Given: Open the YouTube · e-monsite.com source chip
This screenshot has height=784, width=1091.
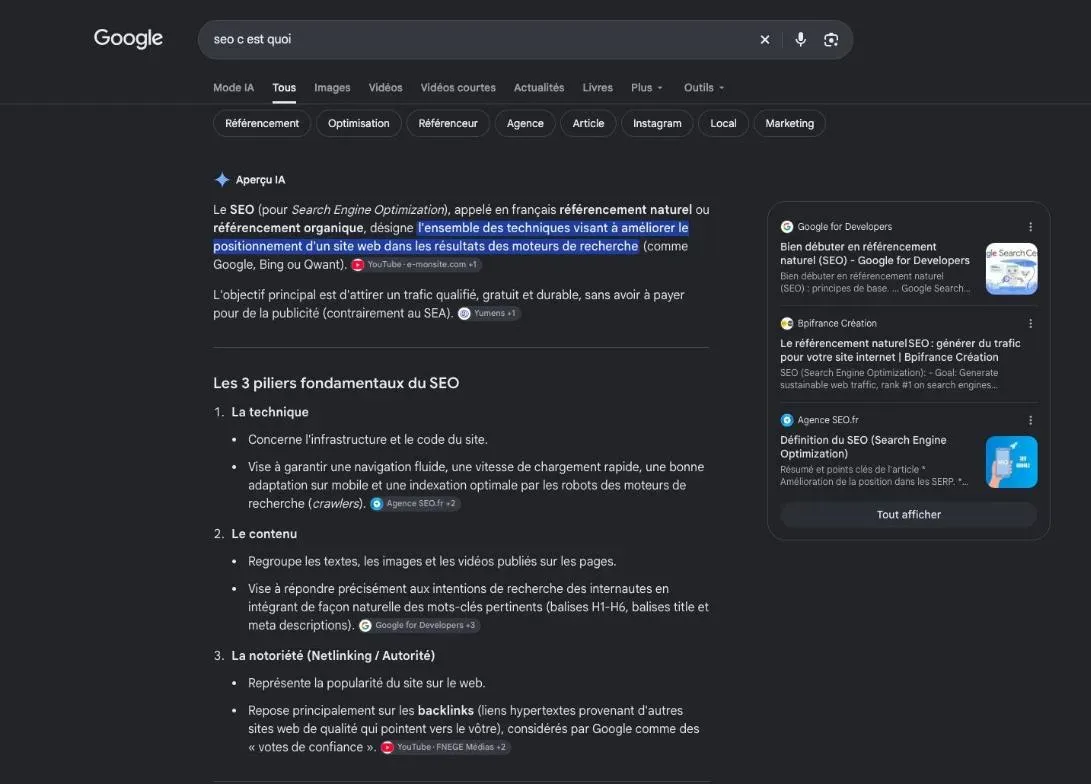Looking at the screenshot, I should [415, 264].
